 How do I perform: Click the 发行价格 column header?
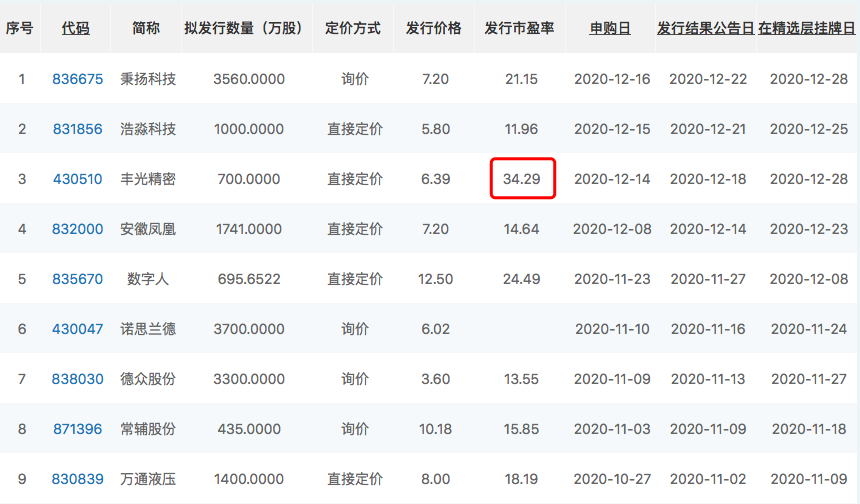433,28
